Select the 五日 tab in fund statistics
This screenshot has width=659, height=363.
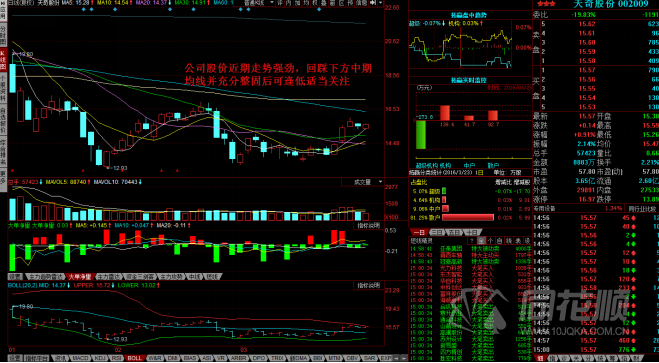tap(455, 233)
